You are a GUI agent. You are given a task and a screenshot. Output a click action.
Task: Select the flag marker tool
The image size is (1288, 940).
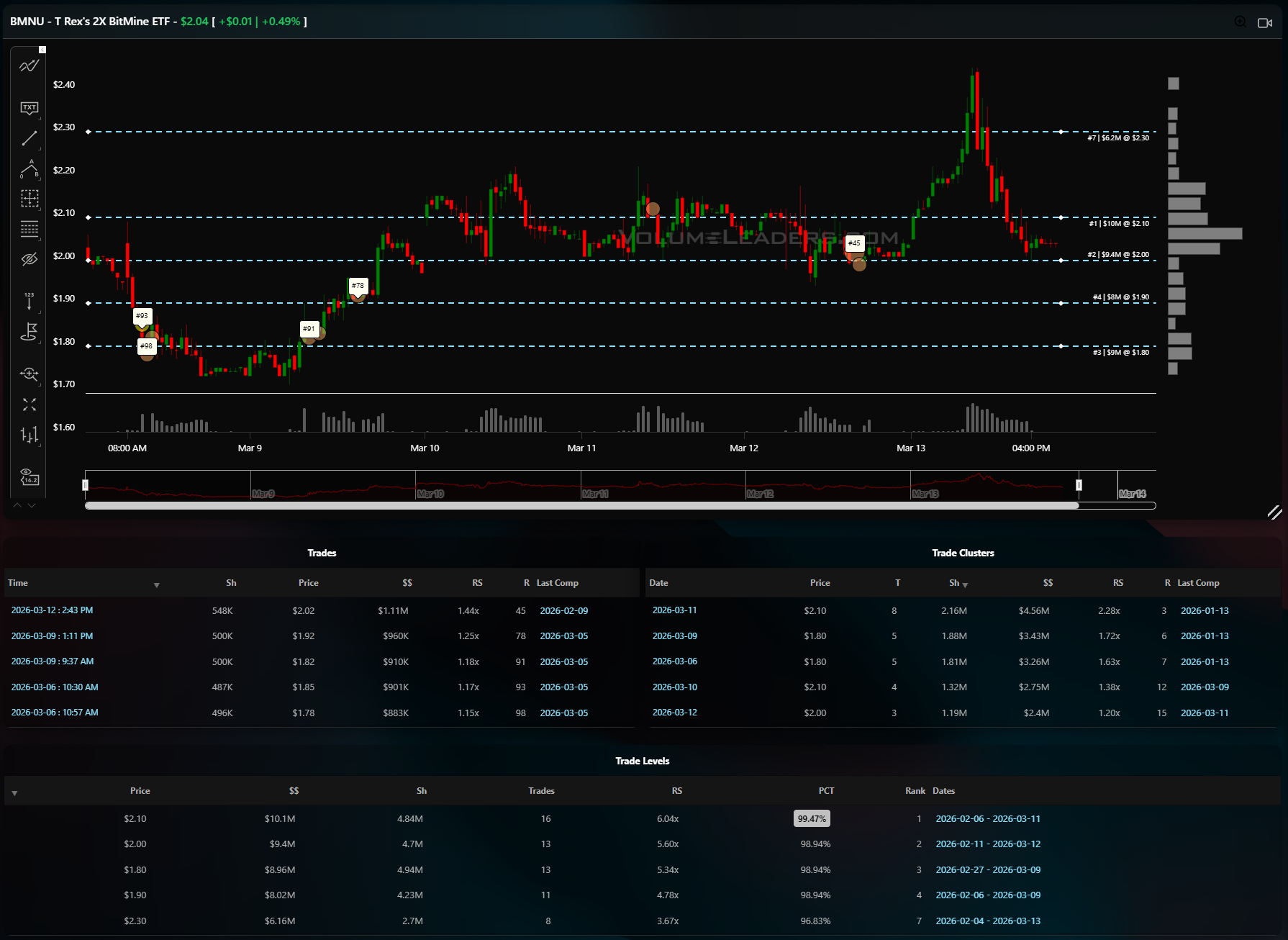(x=29, y=332)
